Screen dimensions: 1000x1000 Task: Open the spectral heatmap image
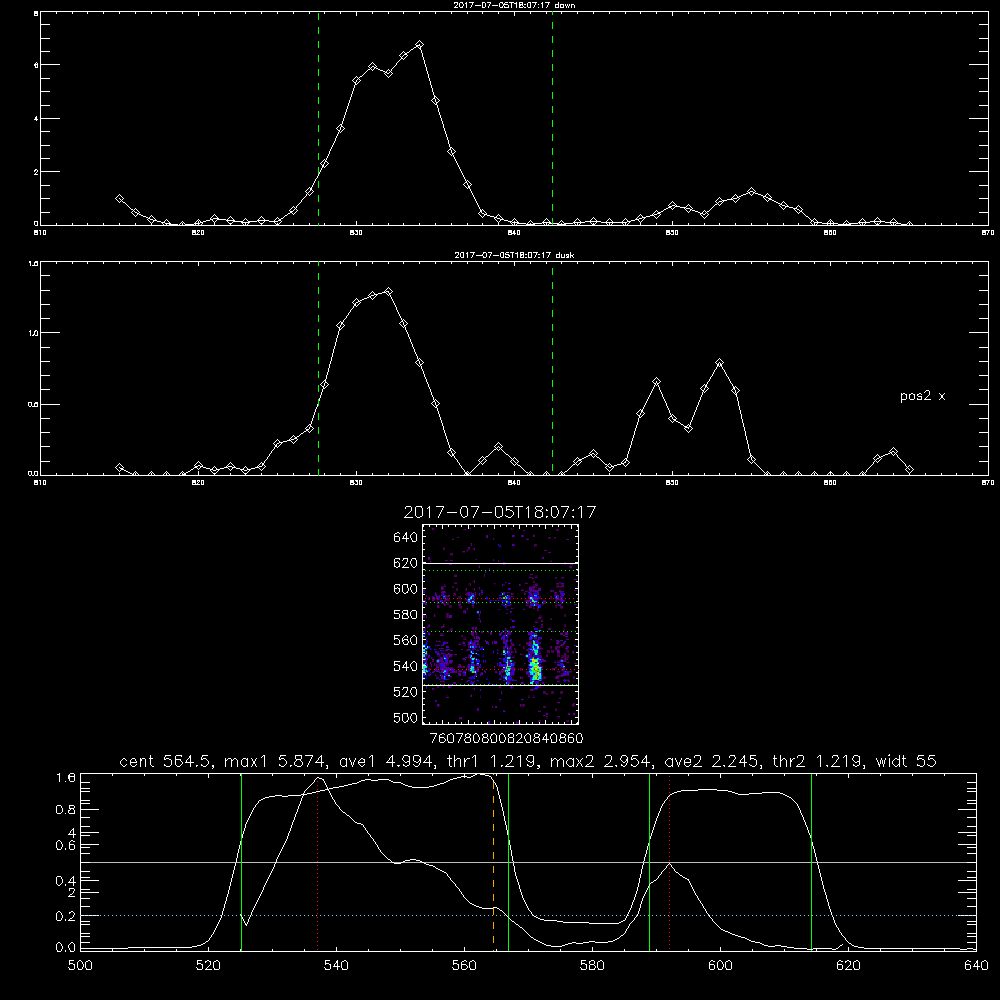click(501, 624)
